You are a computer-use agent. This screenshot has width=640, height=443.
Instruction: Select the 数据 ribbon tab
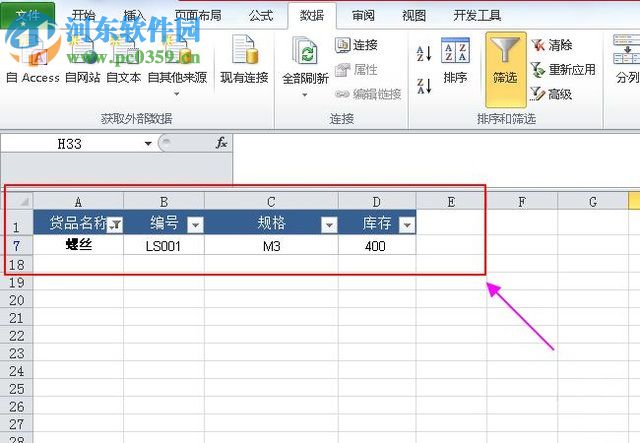point(312,16)
